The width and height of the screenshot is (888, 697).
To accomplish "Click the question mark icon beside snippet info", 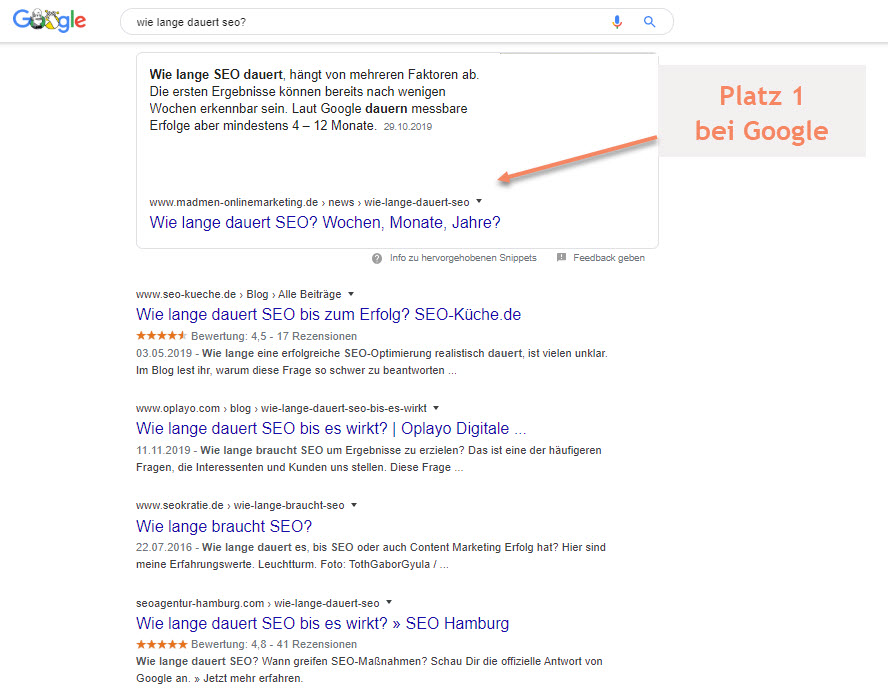I will [377, 258].
